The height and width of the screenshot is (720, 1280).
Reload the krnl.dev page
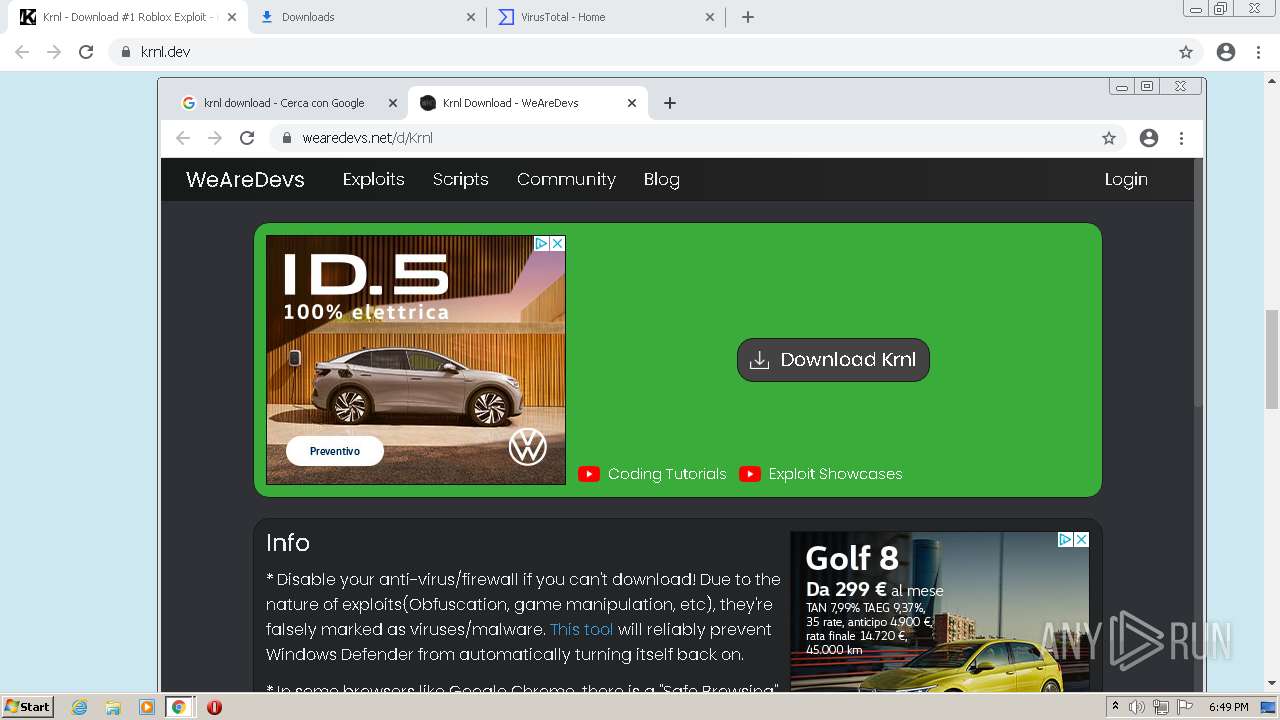pyautogui.click(x=86, y=52)
